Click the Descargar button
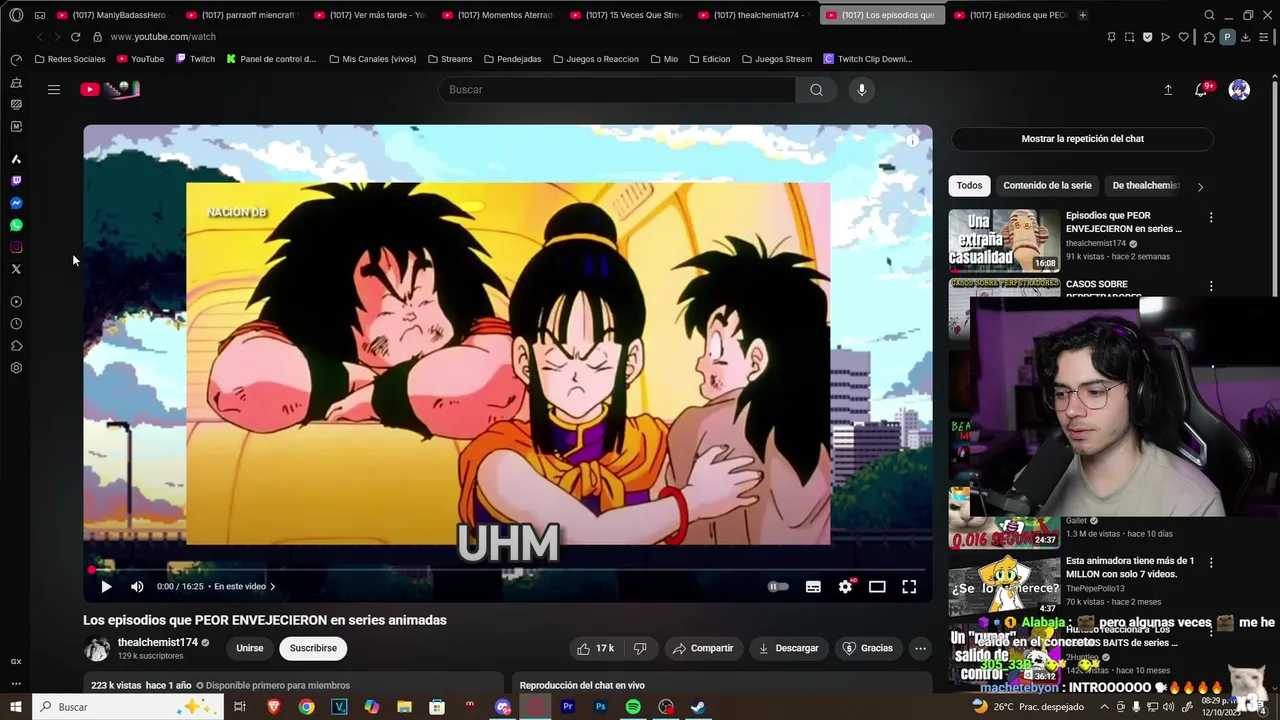 (x=788, y=648)
